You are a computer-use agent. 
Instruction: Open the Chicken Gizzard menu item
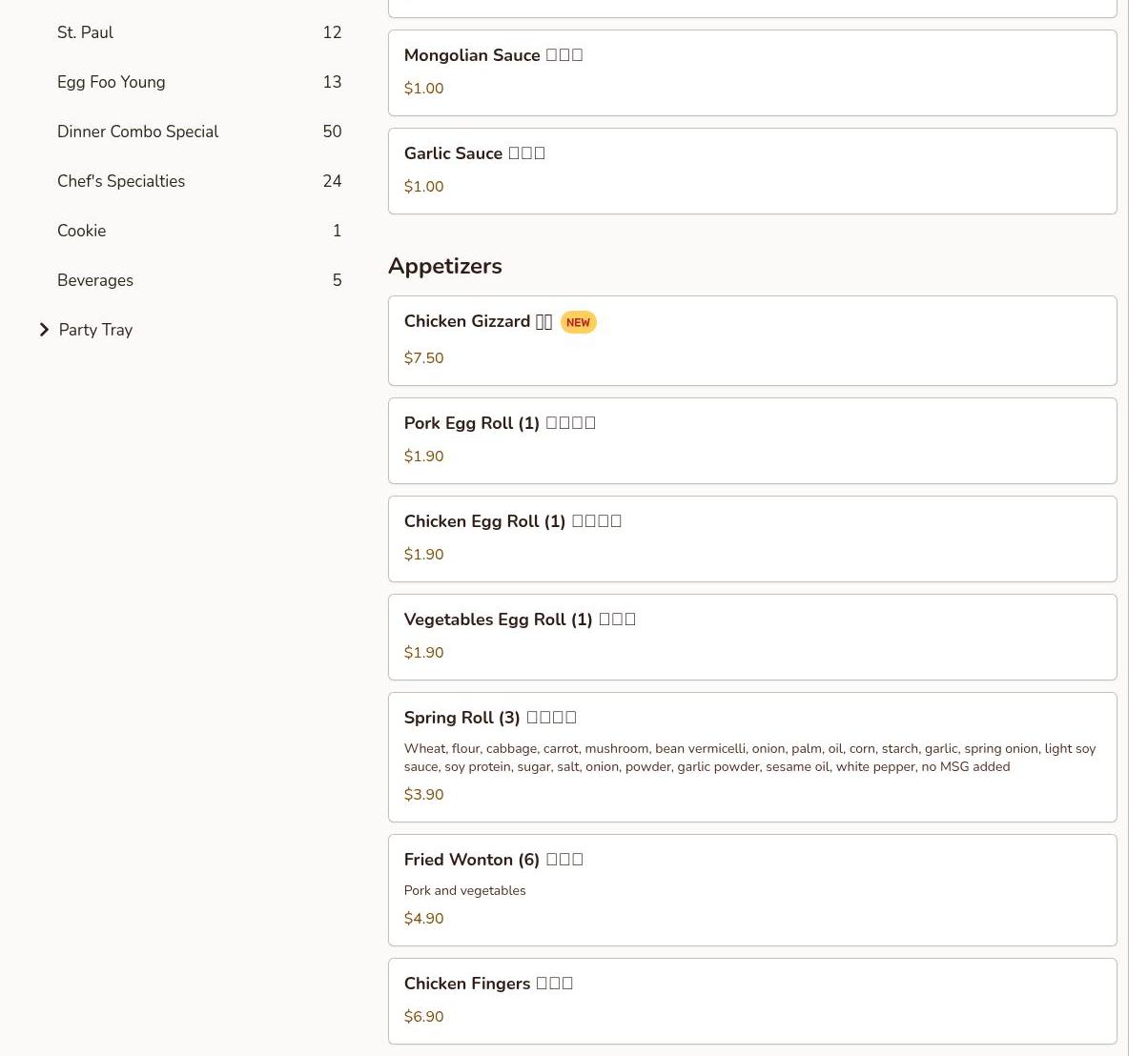coord(751,340)
